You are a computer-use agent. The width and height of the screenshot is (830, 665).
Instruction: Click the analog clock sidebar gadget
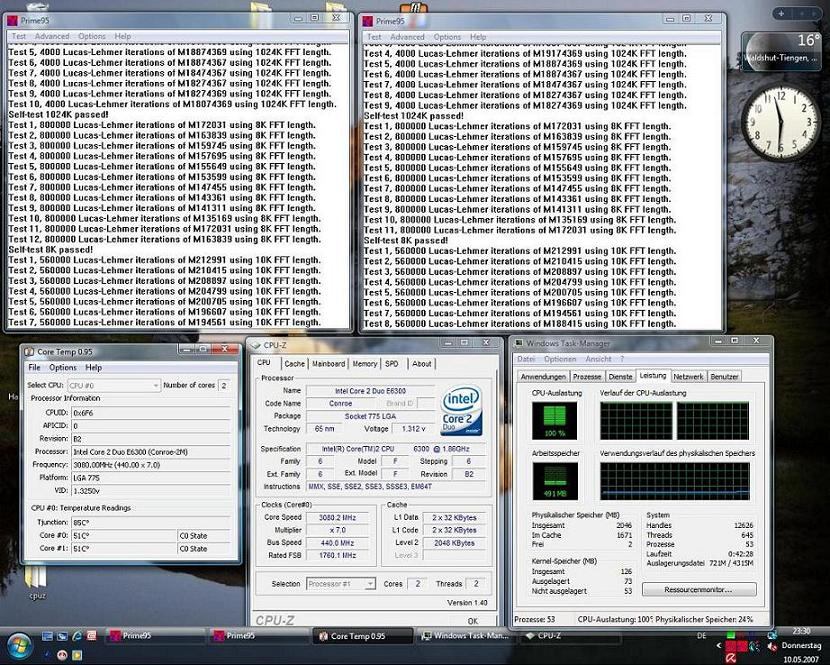779,121
